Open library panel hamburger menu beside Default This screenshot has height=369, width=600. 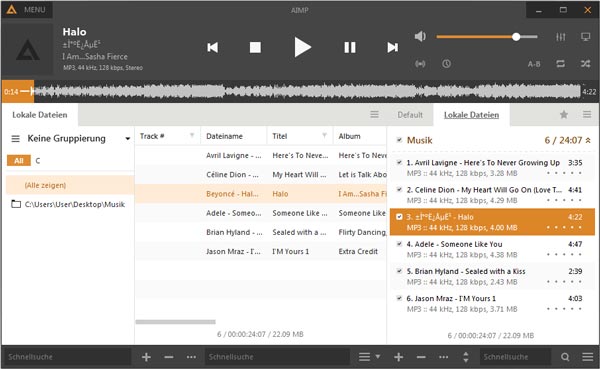(374, 114)
